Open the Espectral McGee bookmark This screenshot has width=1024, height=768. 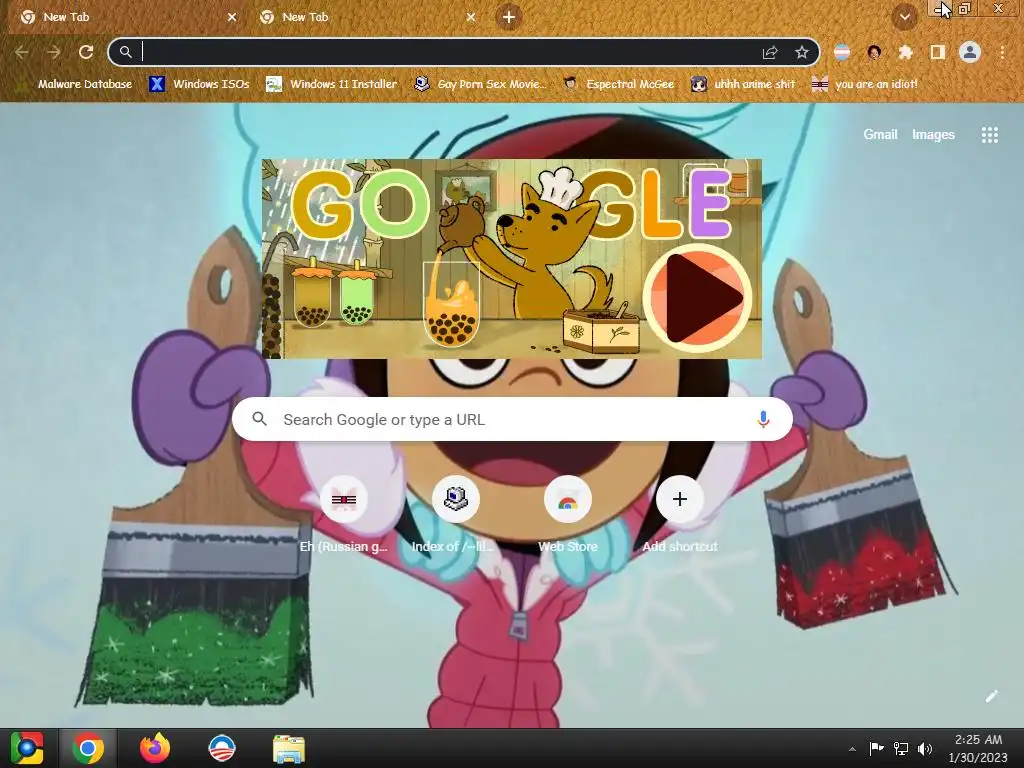click(x=618, y=84)
